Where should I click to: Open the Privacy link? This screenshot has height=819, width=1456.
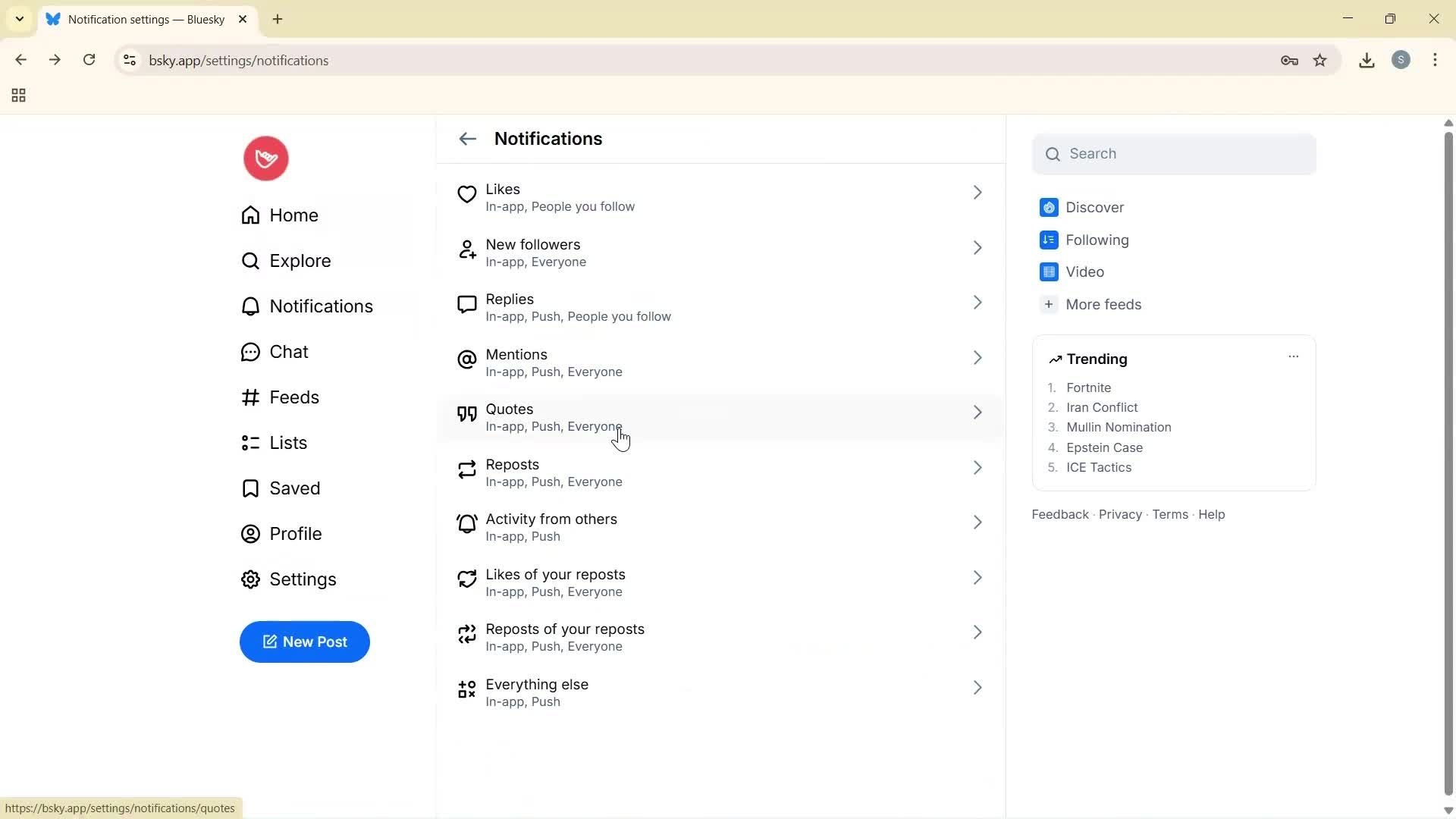[x=1120, y=514]
